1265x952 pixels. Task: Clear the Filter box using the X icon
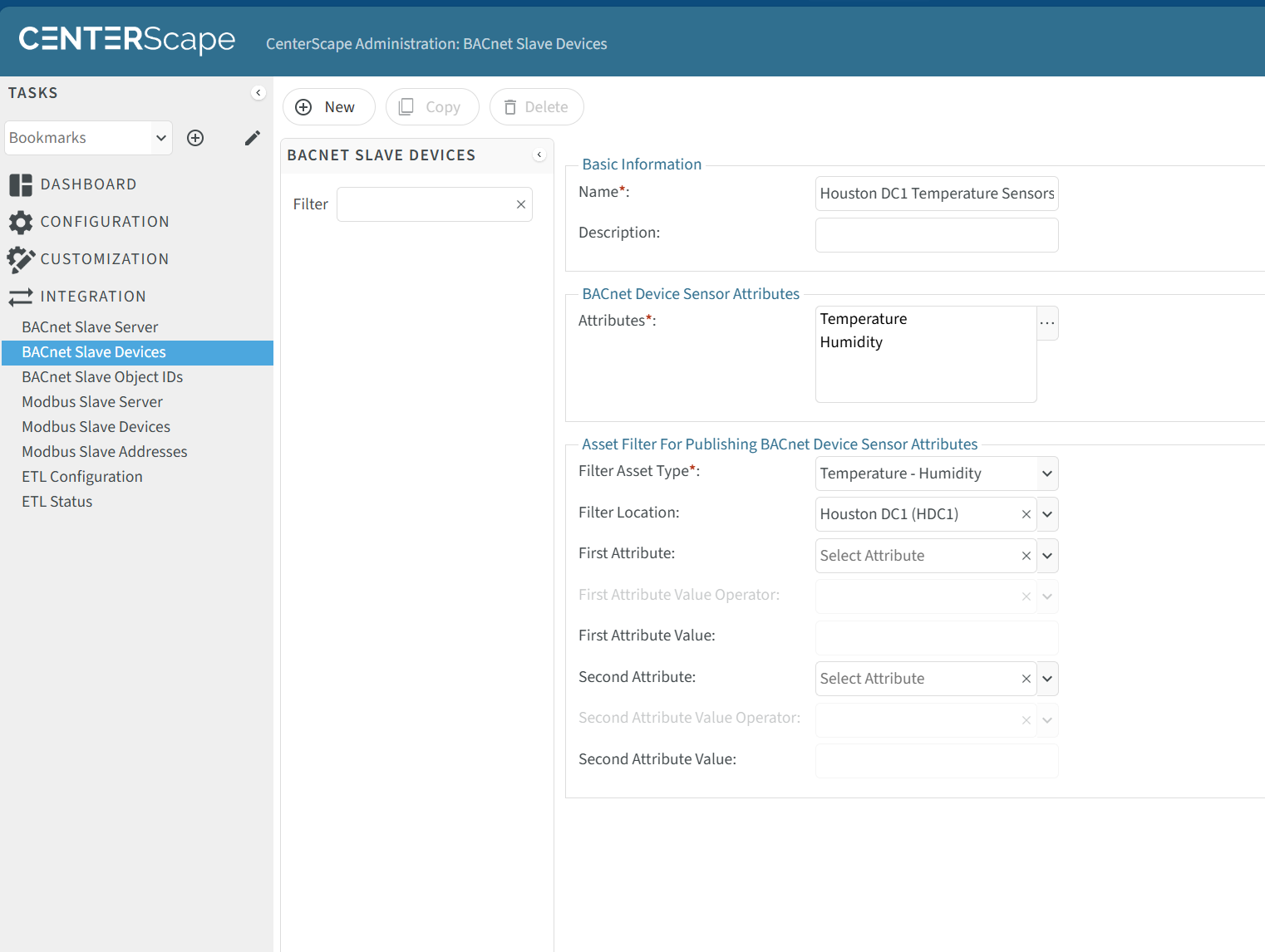521,204
